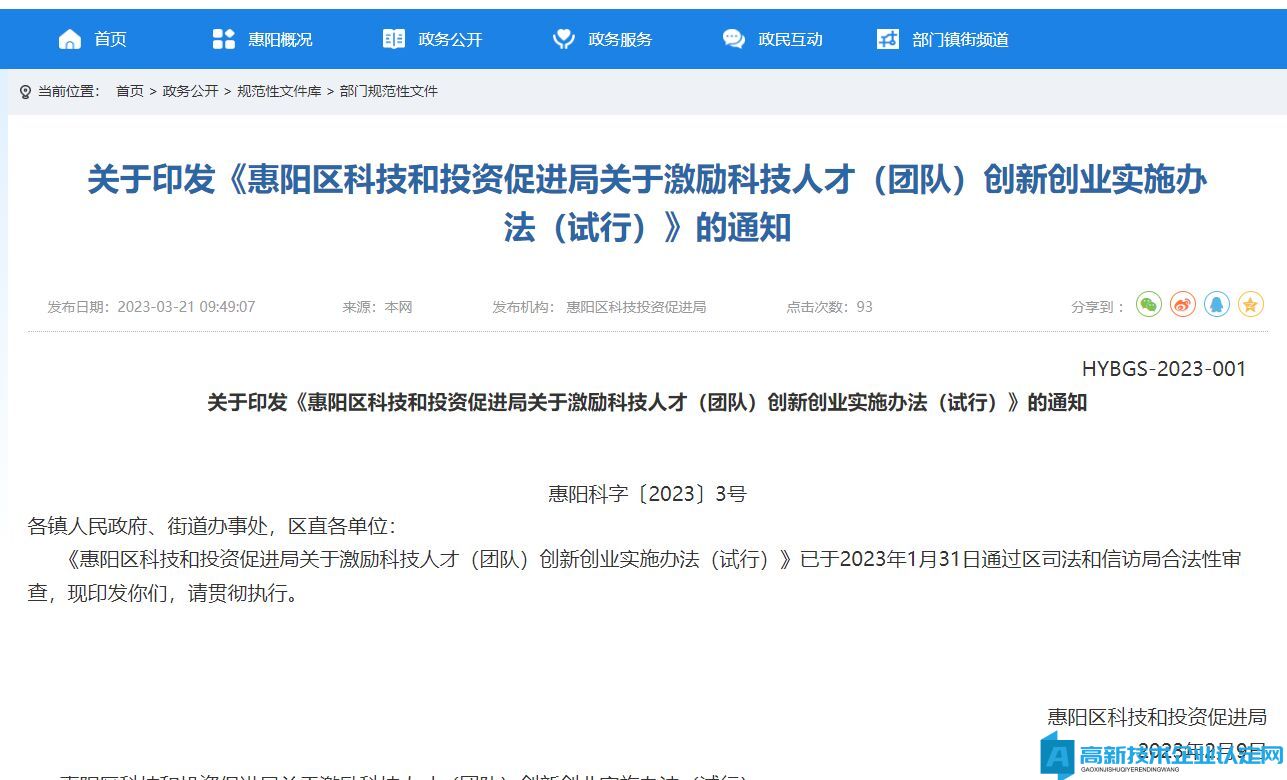Viewport: 1287px width, 780px height.
Task: Click the view count 点击次数：93
Action: (829, 307)
